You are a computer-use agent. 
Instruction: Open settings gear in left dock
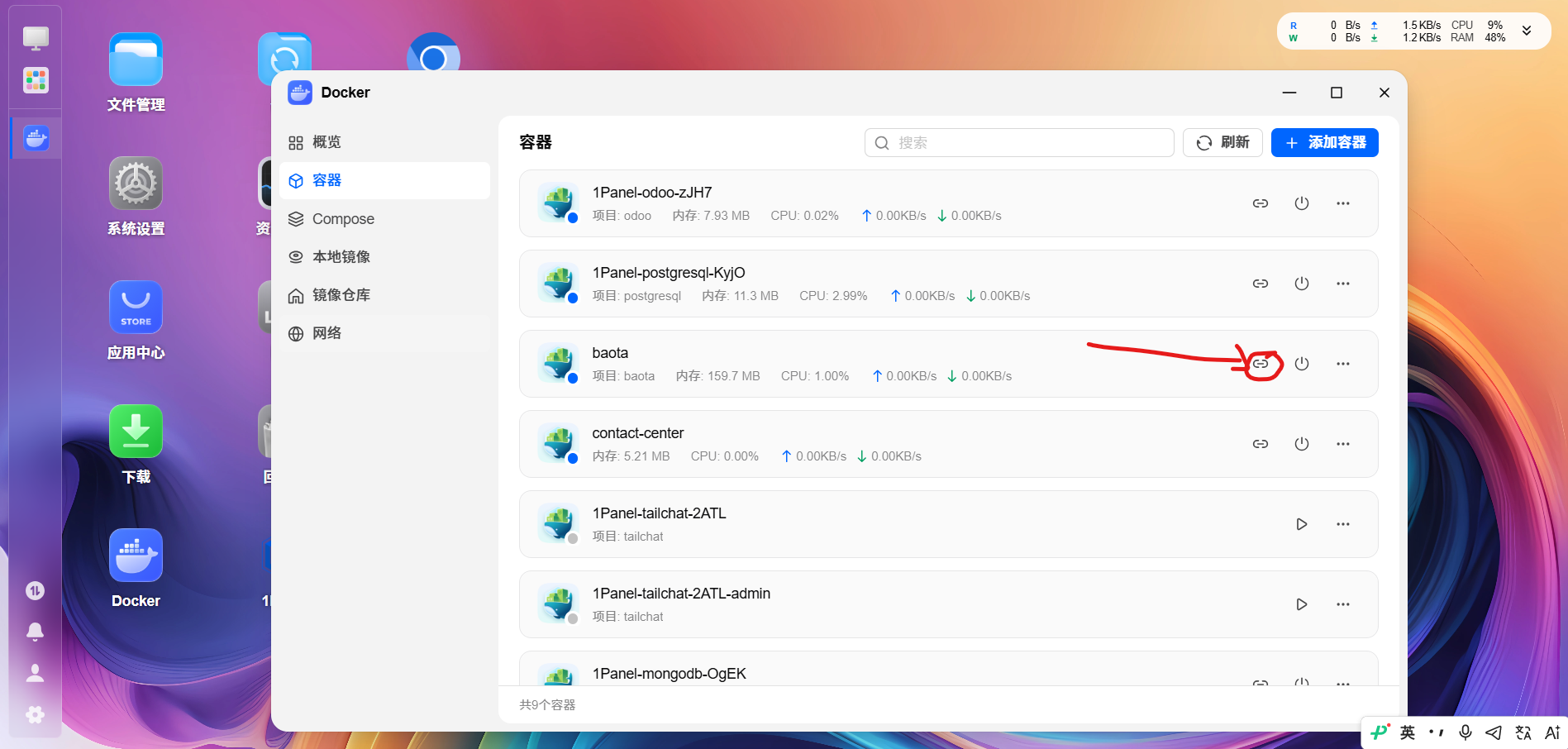point(35,714)
